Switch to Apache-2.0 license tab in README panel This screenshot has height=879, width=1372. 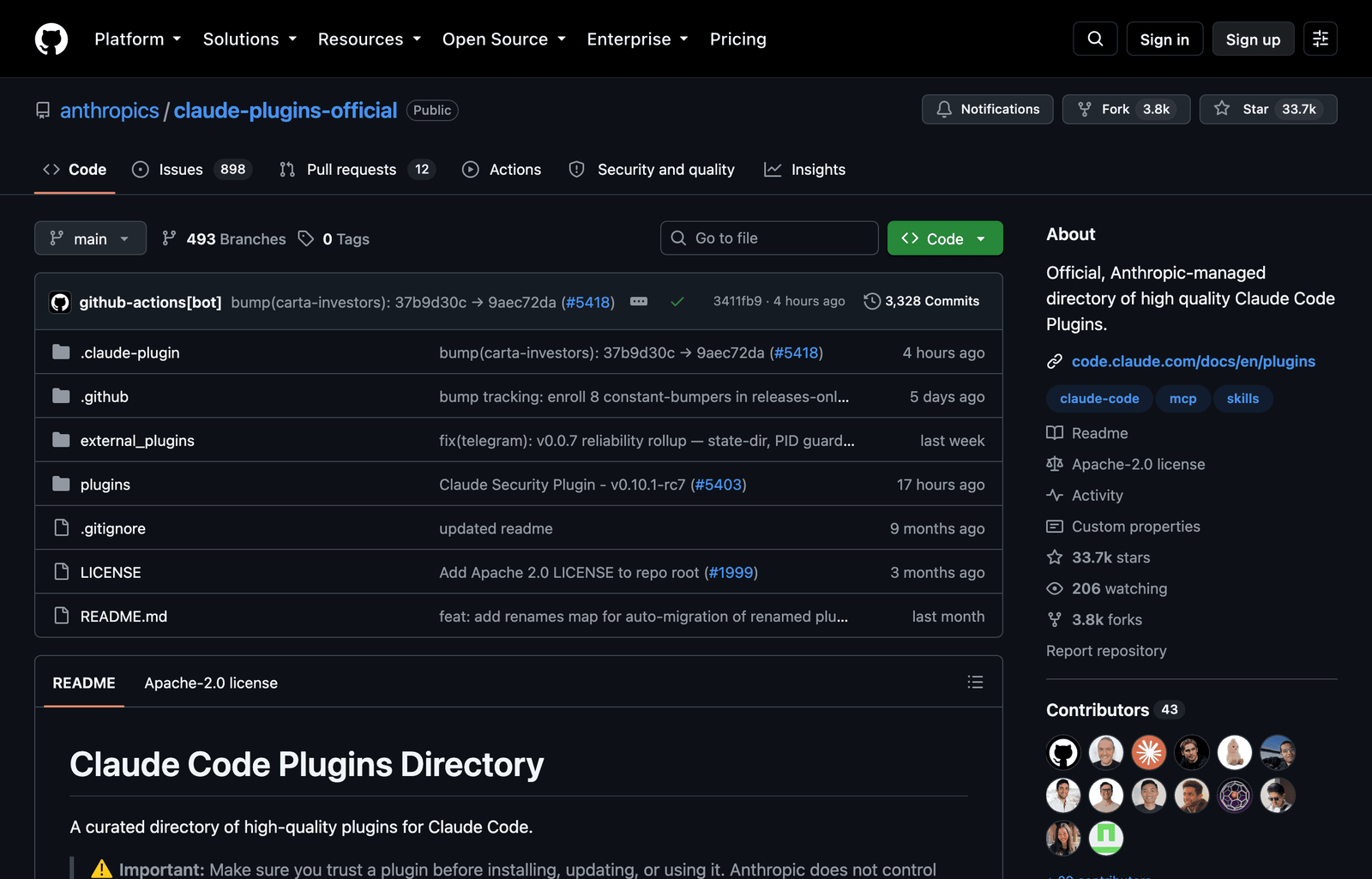211,683
